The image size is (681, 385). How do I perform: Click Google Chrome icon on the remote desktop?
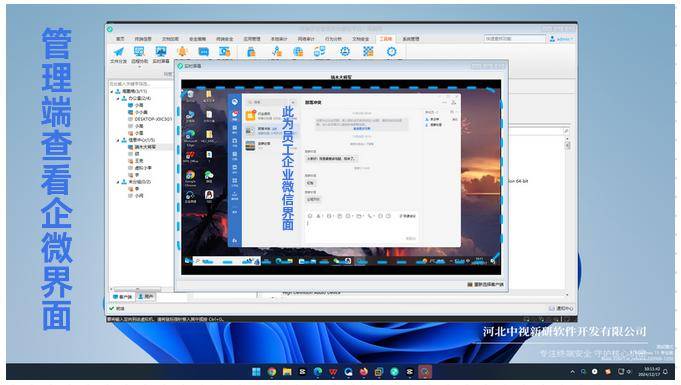click(190, 178)
